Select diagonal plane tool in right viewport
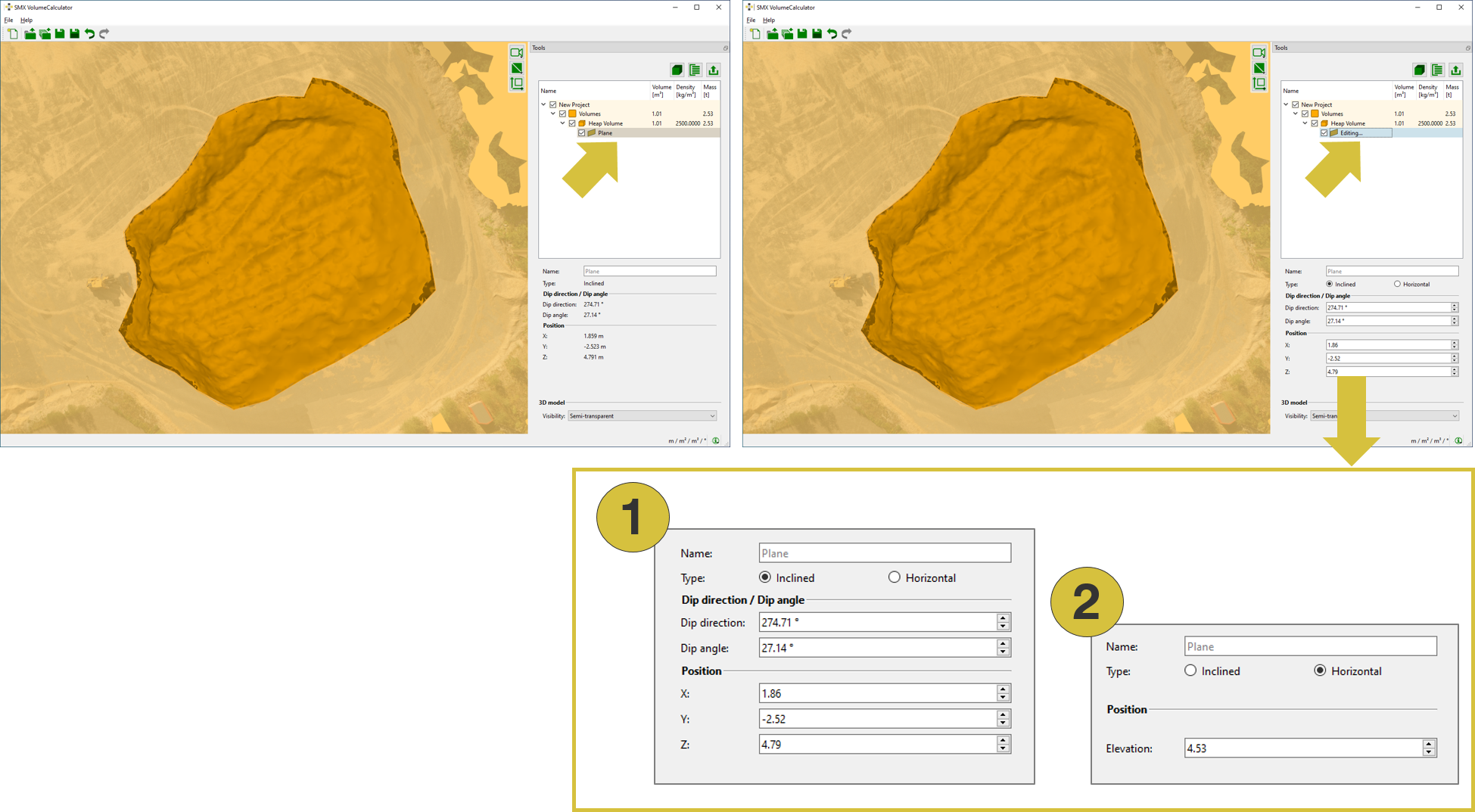Viewport: 1475px width, 812px height. tap(1259, 68)
